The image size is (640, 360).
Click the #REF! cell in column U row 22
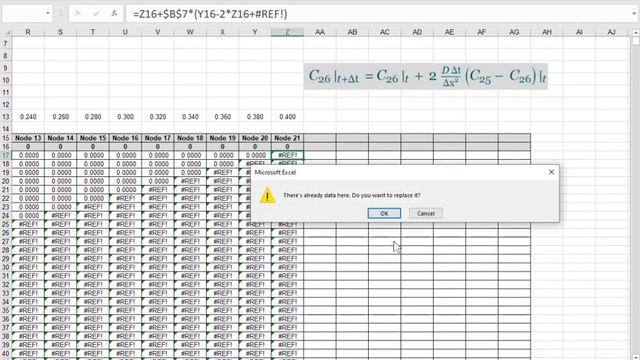125,198
